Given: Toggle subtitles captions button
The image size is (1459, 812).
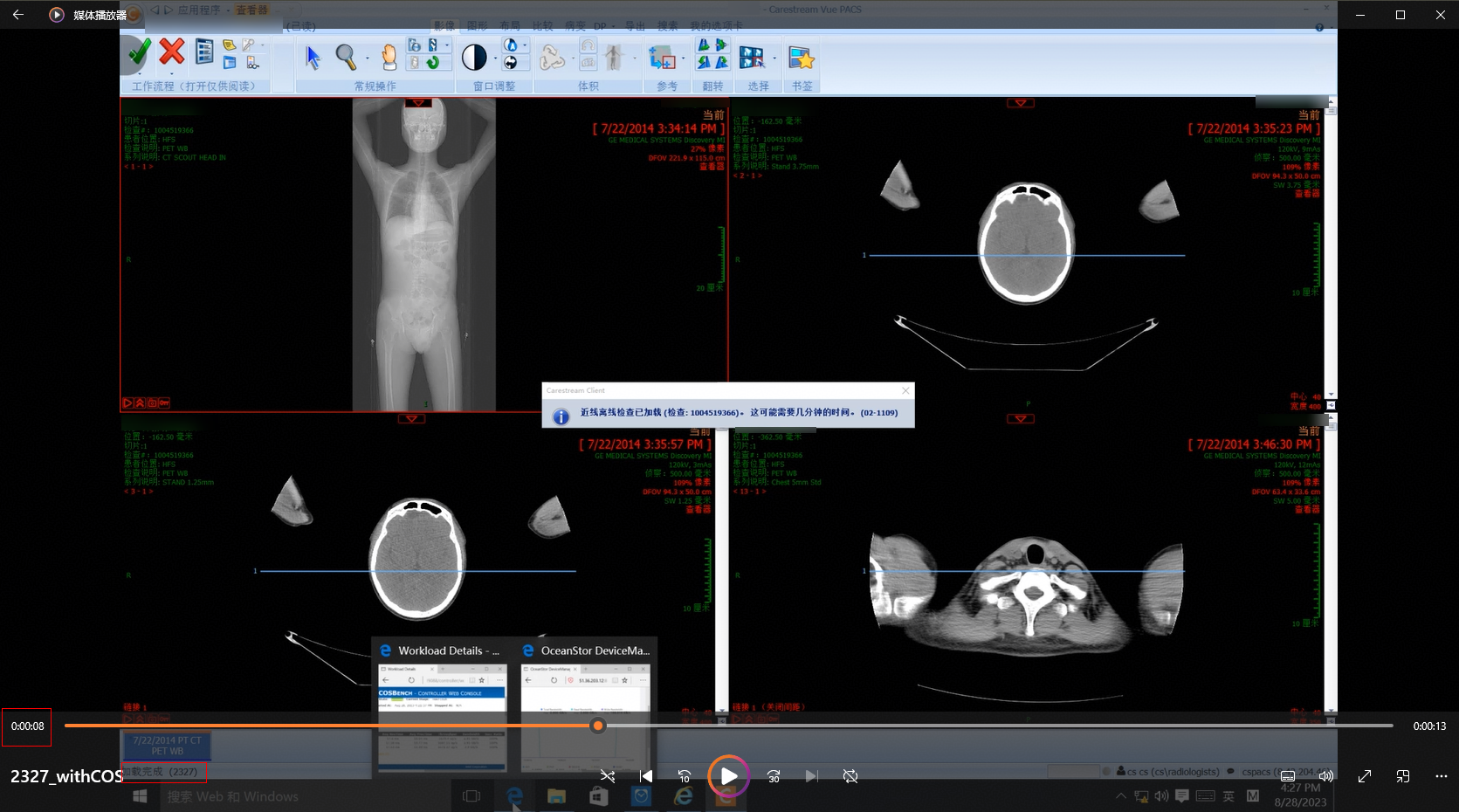Looking at the screenshot, I should click(1288, 776).
